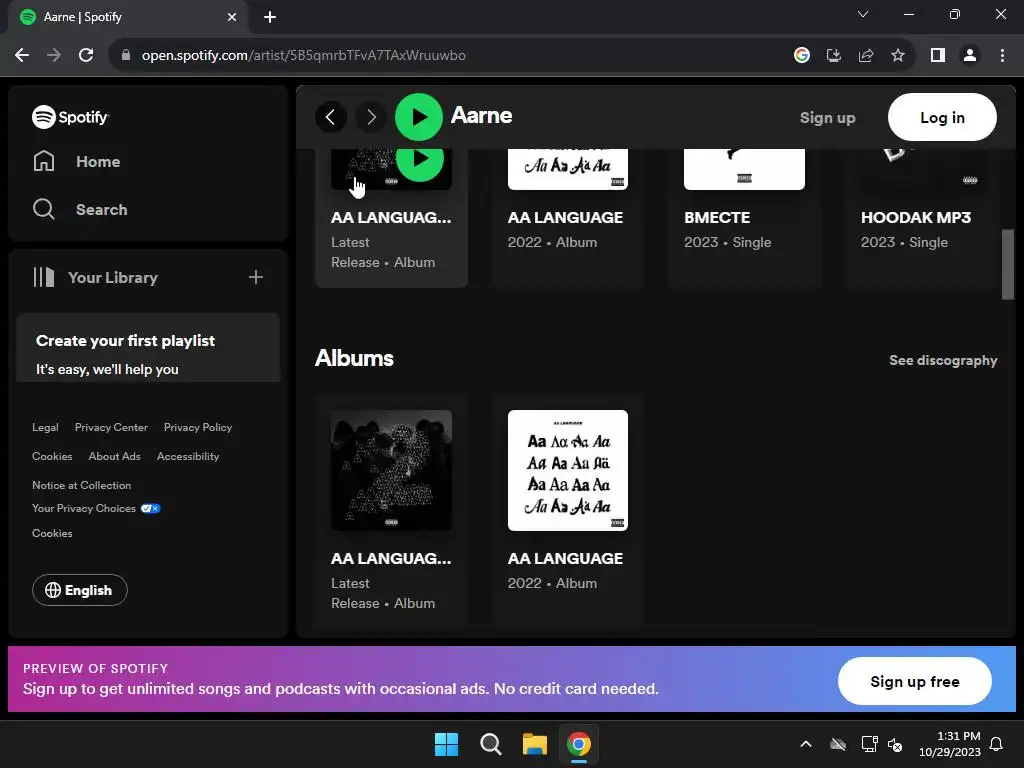Image resolution: width=1024 pixels, height=768 pixels.
Task: Open the network tray icon
Action: click(869, 744)
